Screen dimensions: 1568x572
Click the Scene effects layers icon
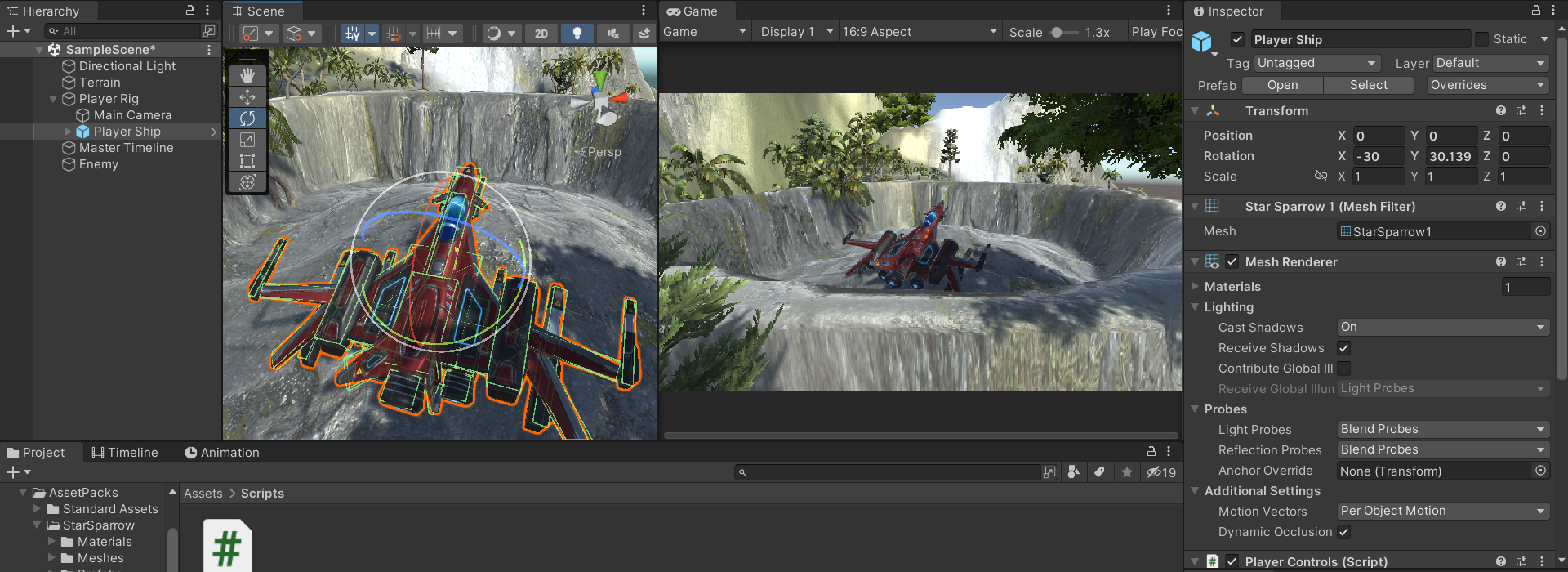point(644,34)
